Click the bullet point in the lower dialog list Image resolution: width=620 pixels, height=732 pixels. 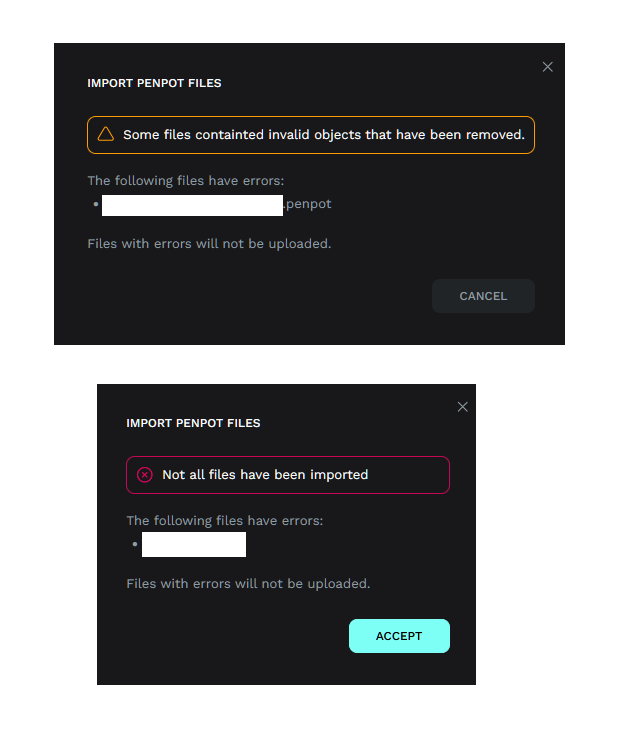point(134,545)
